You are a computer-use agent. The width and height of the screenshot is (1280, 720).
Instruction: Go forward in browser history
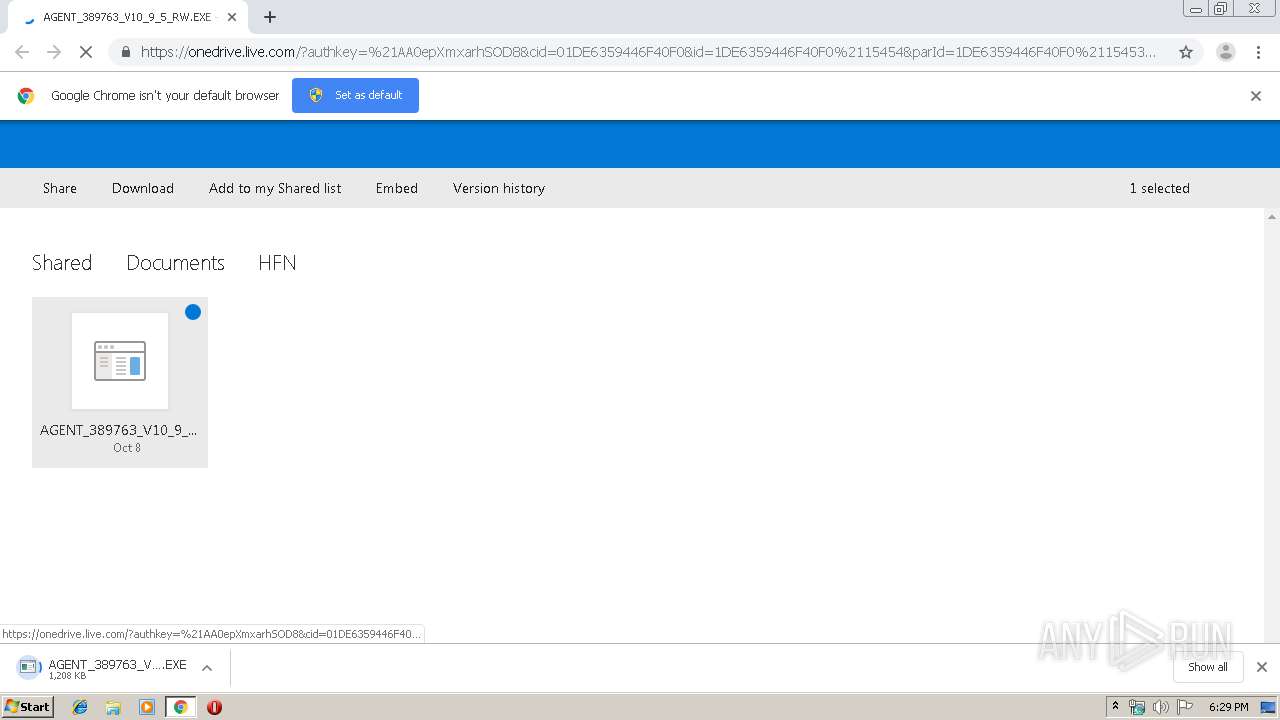pos(54,52)
